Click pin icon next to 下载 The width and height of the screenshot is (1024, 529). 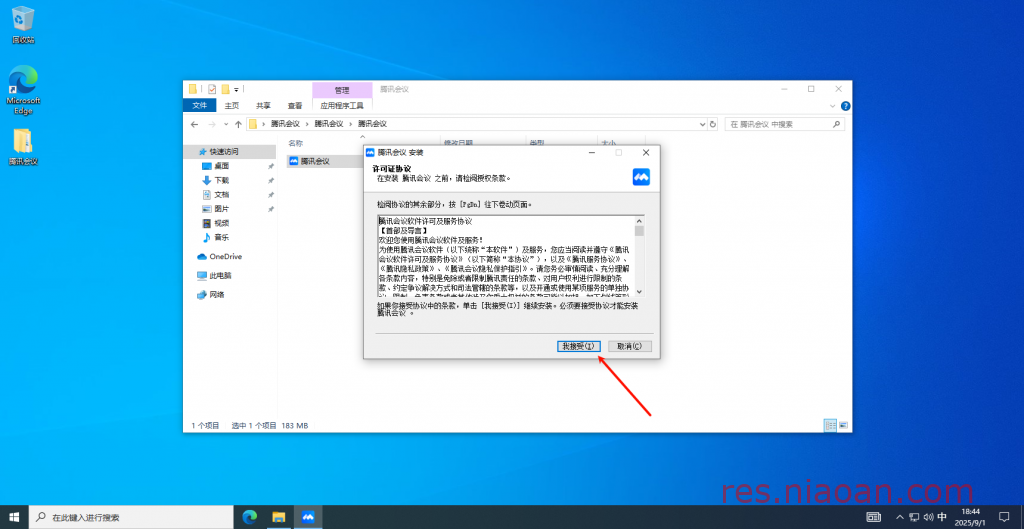pyautogui.click(x=270, y=181)
